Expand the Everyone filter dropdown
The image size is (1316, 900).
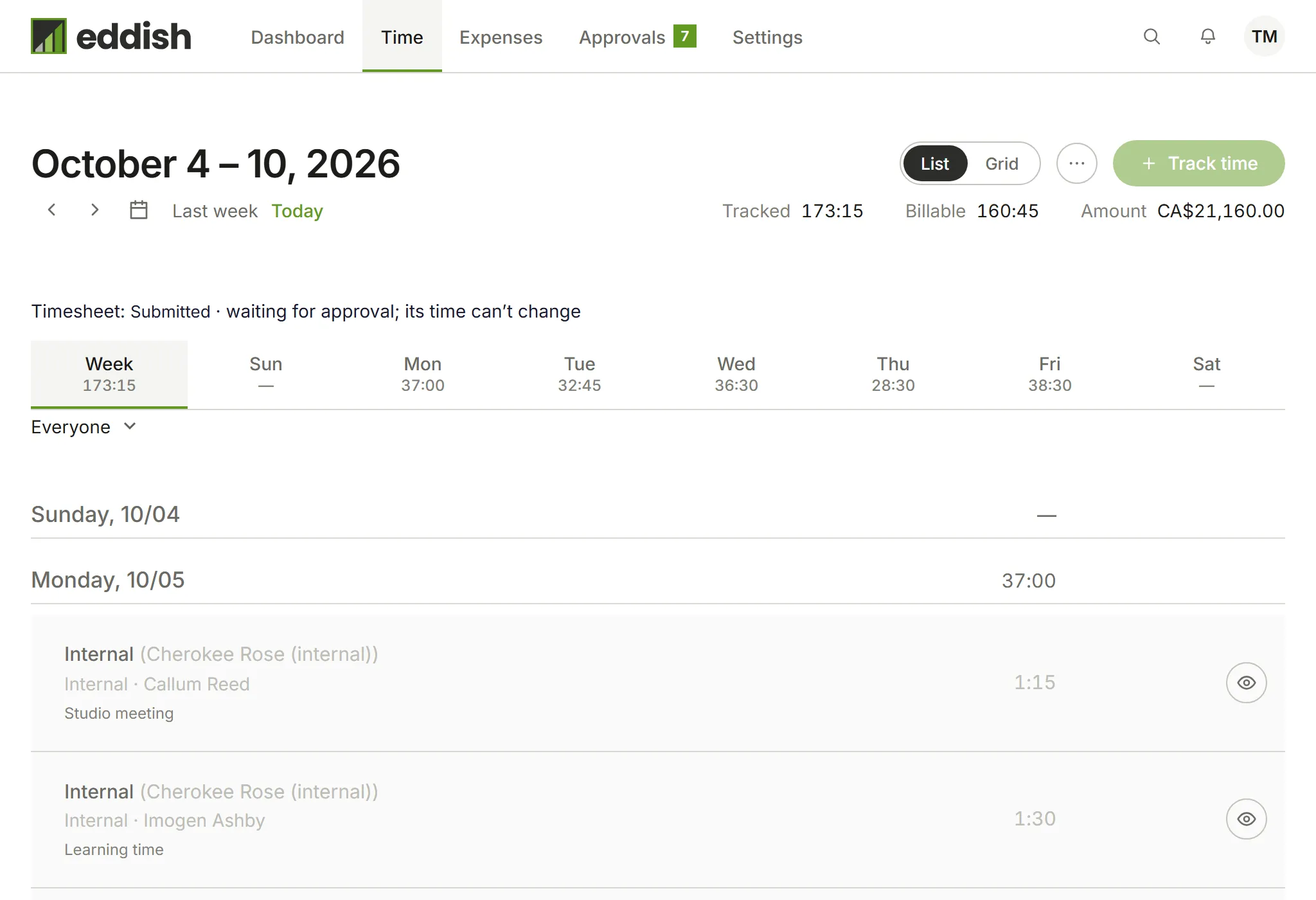pyautogui.click(x=84, y=427)
